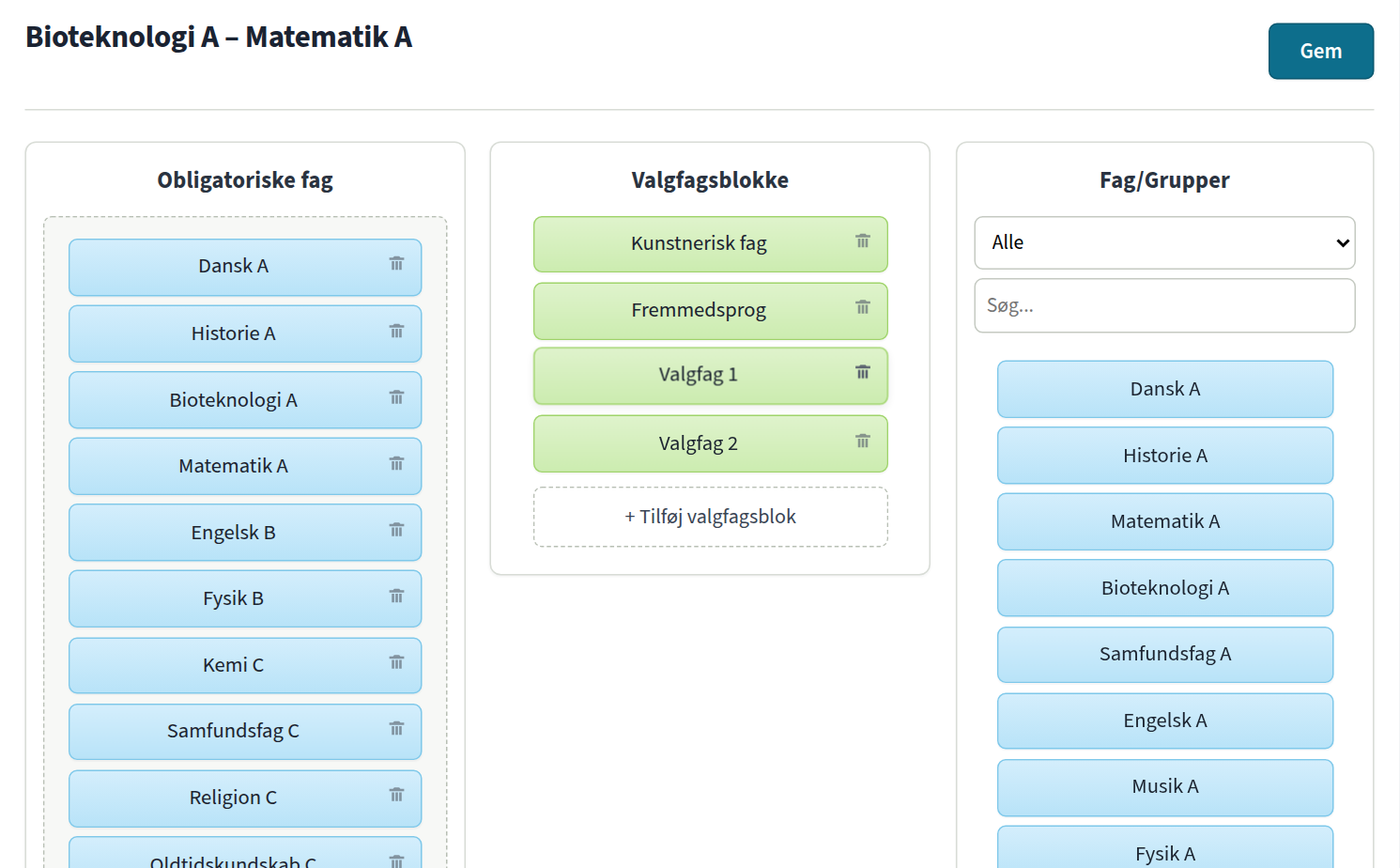Click the Fag/Grupper heading
This screenshot has width=1400, height=868.
click(1164, 180)
